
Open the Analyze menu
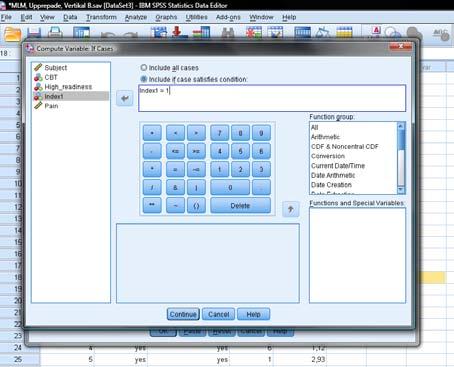(136, 17)
